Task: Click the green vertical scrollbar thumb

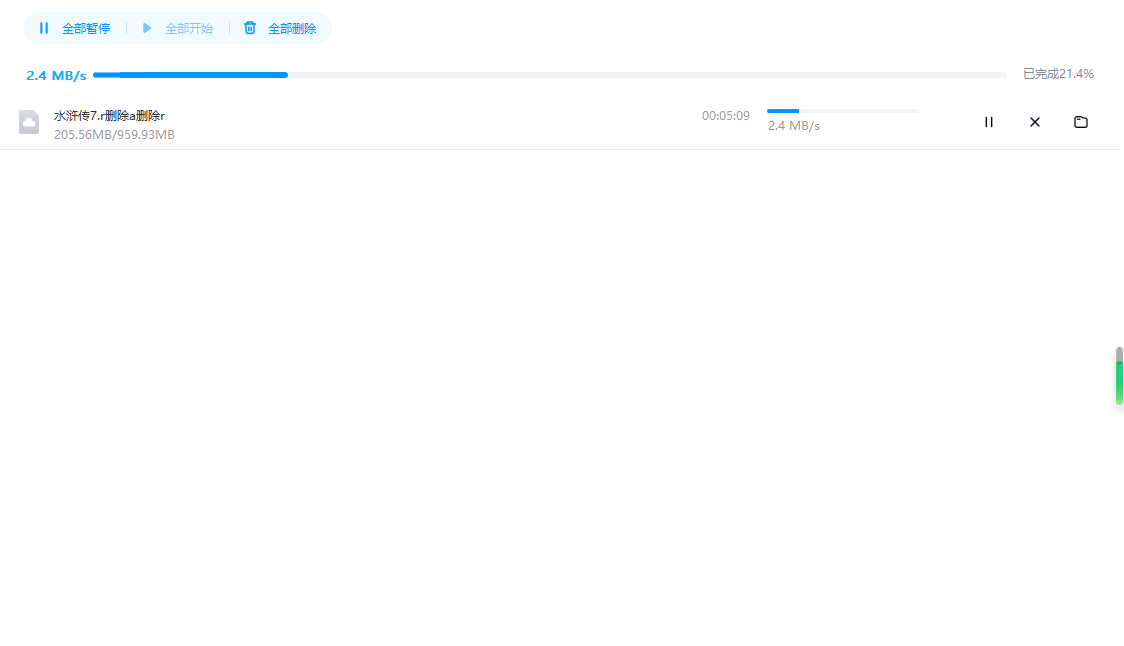Action: (x=1119, y=376)
